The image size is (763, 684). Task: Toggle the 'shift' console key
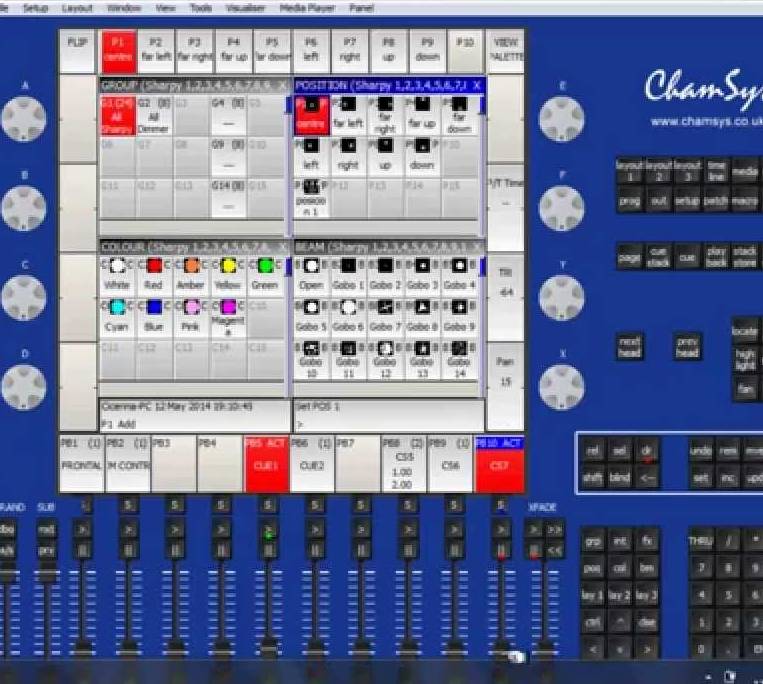click(592, 478)
